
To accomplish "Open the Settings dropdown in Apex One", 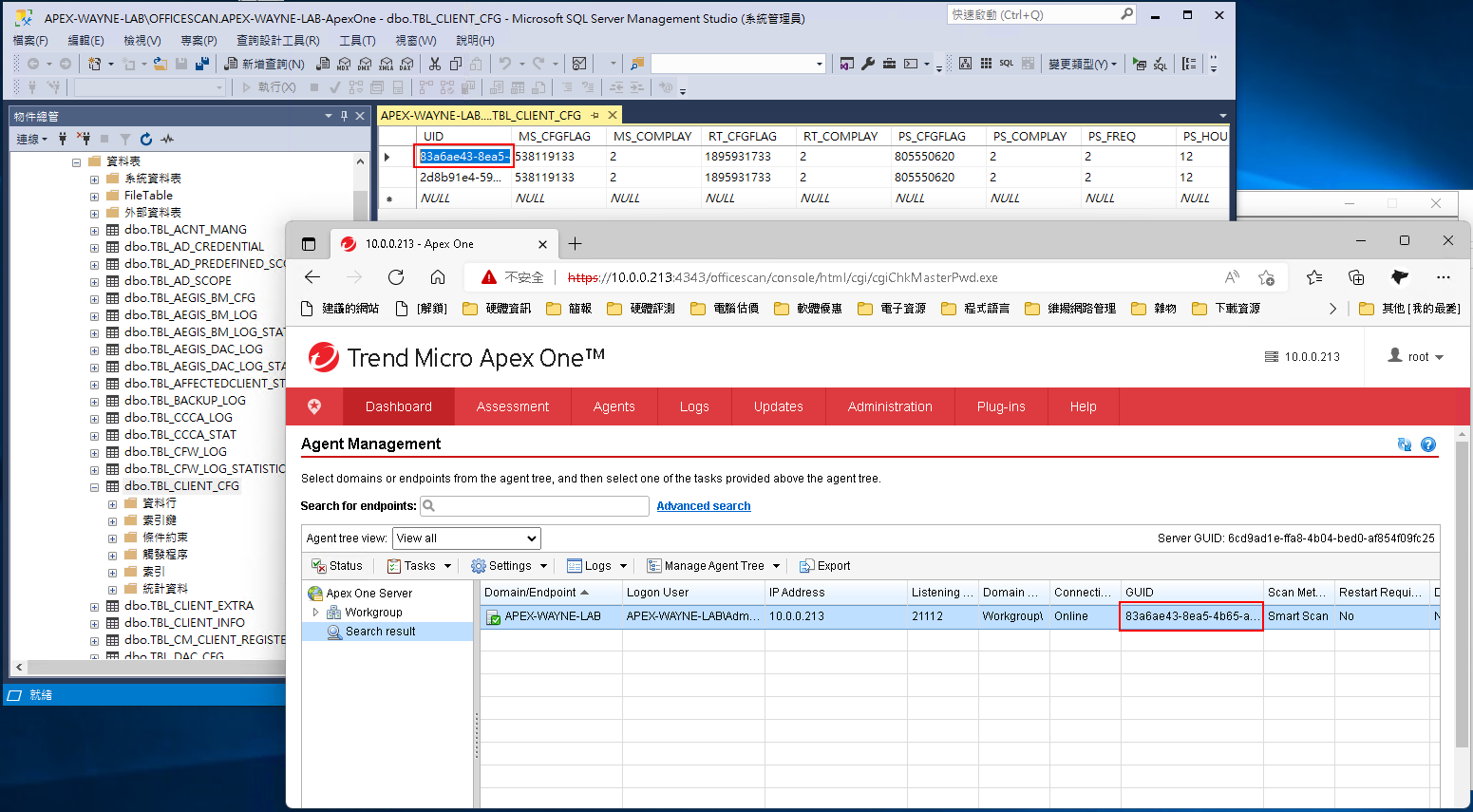I will pyautogui.click(x=510, y=566).
